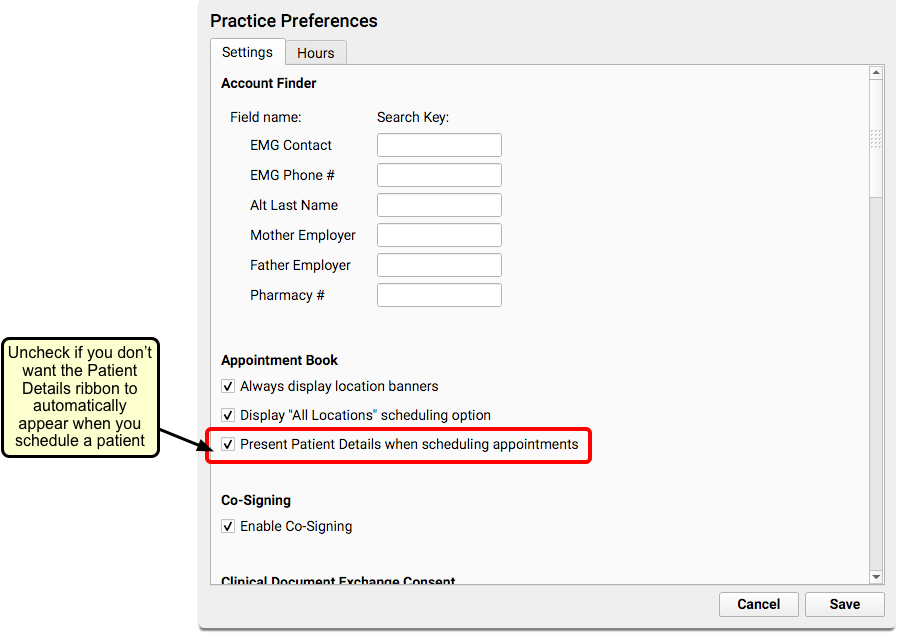The width and height of the screenshot is (899, 635).
Task: Disable the Enable Co-Signing checkbox
Action: (x=228, y=526)
